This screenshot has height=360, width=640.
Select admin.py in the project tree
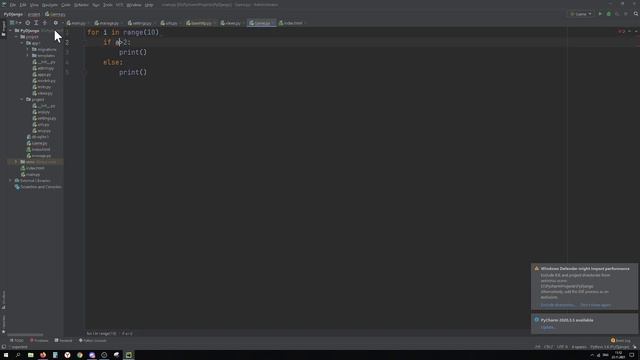(x=43, y=68)
